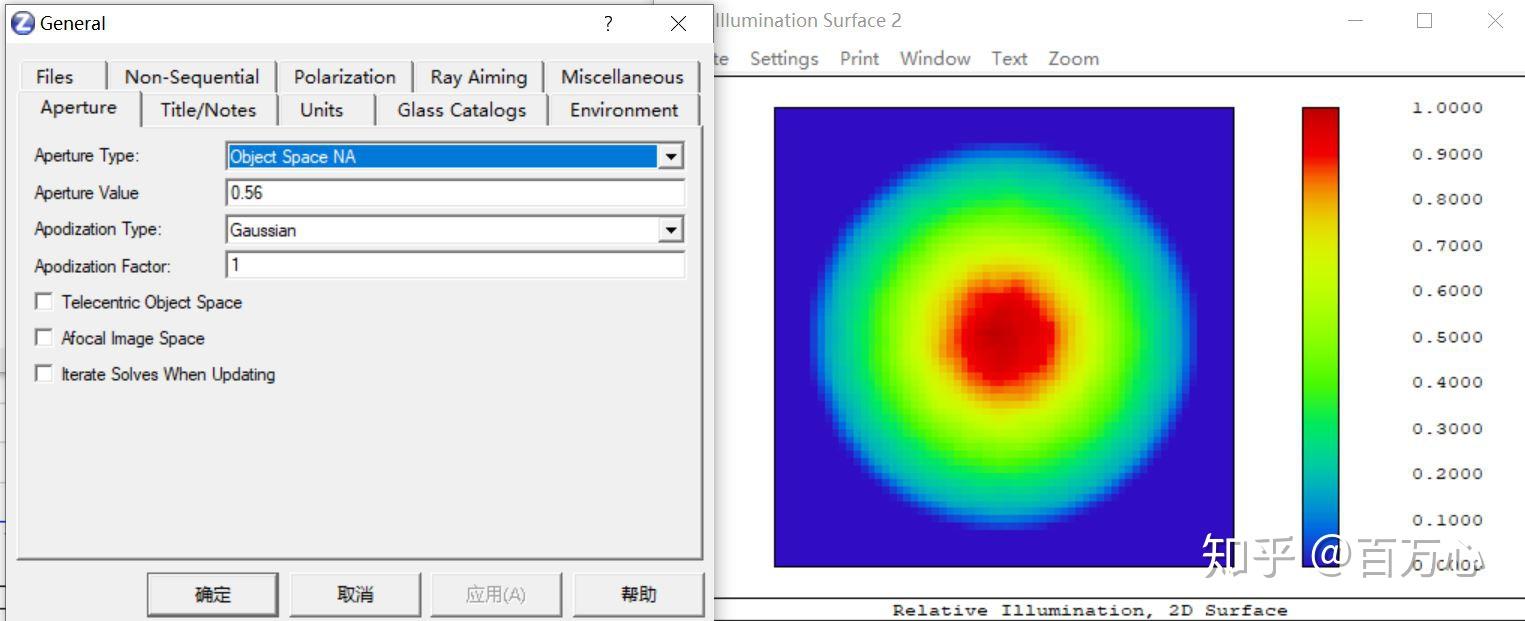Open the Environment tab
The image size is (1525, 621).
tap(622, 110)
